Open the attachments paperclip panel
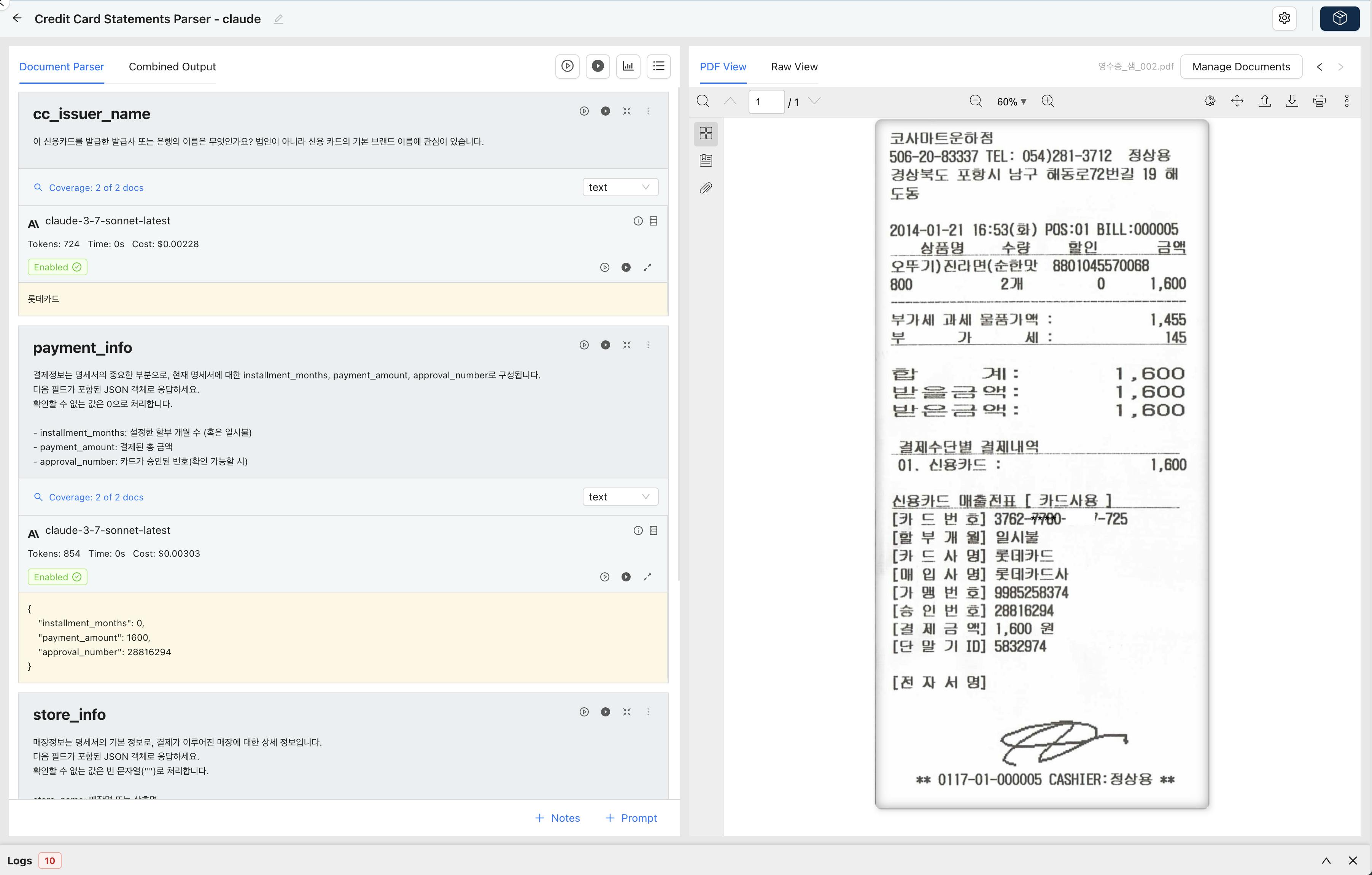The image size is (1372, 875). pos(705,188)
